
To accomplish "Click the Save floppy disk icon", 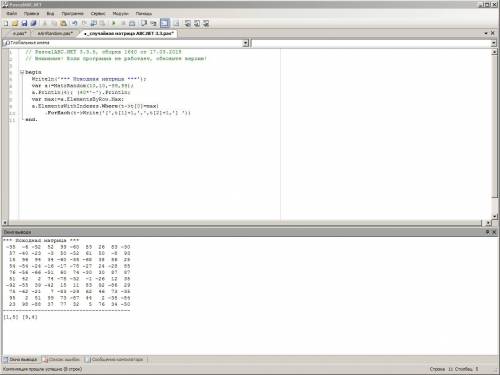I will click(x=24, y=23).
